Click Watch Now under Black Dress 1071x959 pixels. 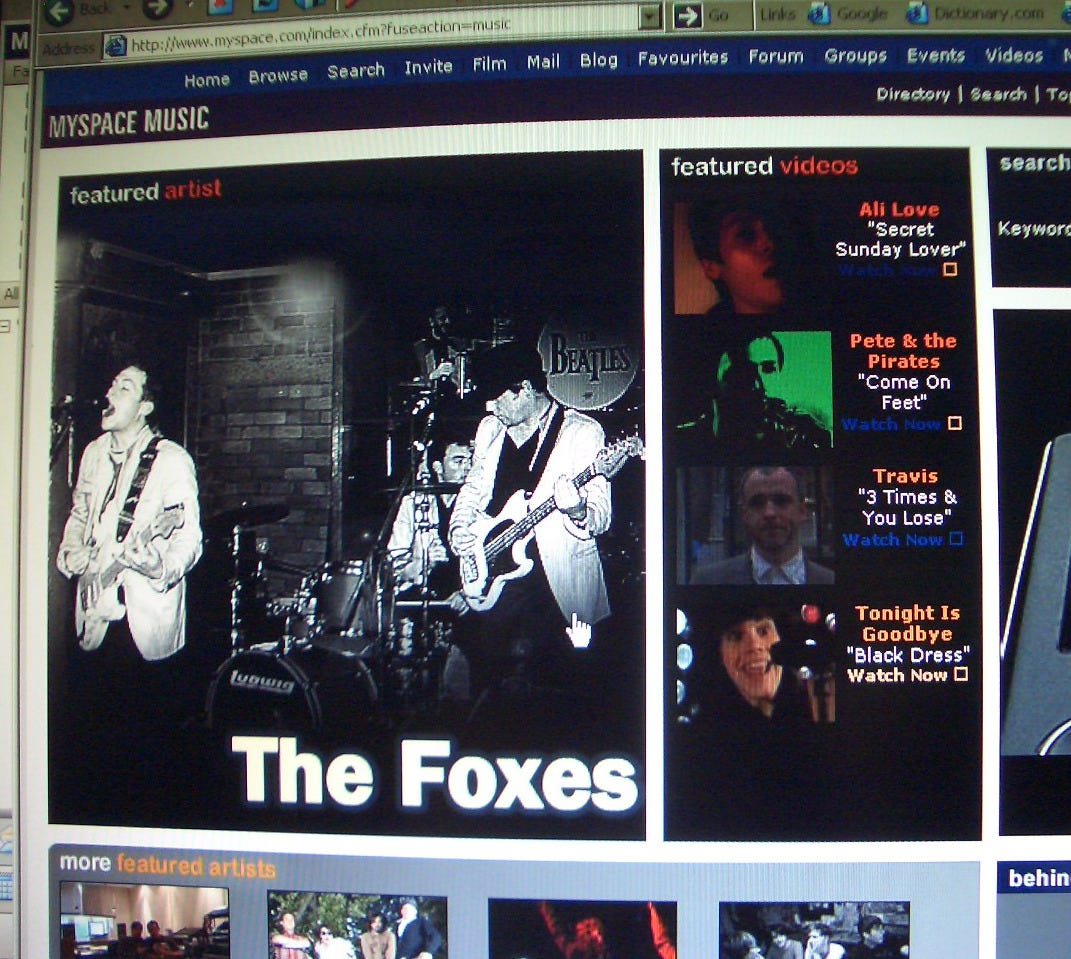point(897,675)
